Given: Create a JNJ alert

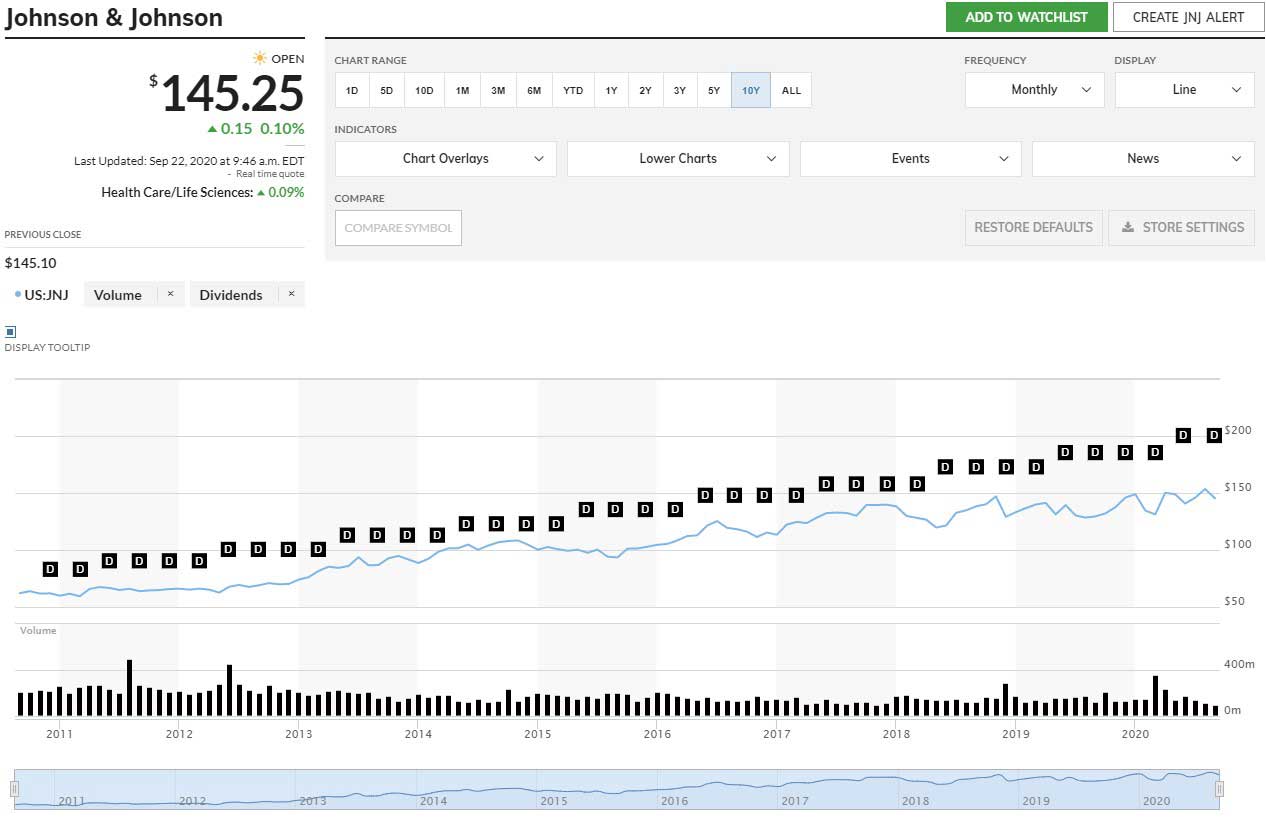Looking at the screenshot, I should [1188, 17].
